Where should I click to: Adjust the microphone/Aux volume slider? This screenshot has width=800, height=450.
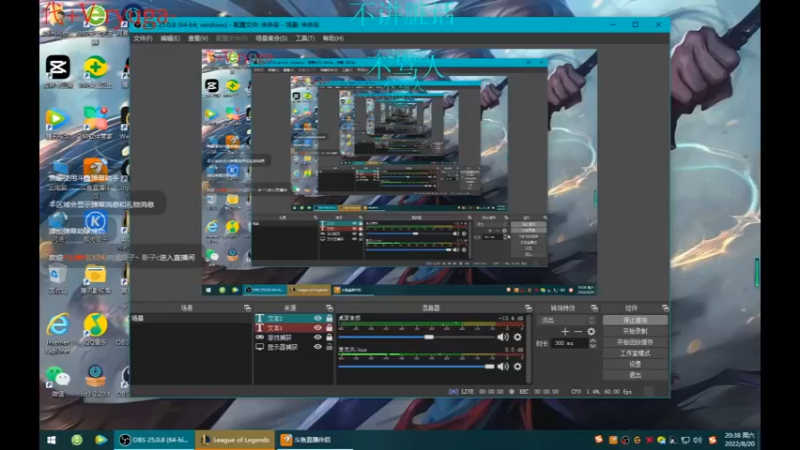click(416, 366)
